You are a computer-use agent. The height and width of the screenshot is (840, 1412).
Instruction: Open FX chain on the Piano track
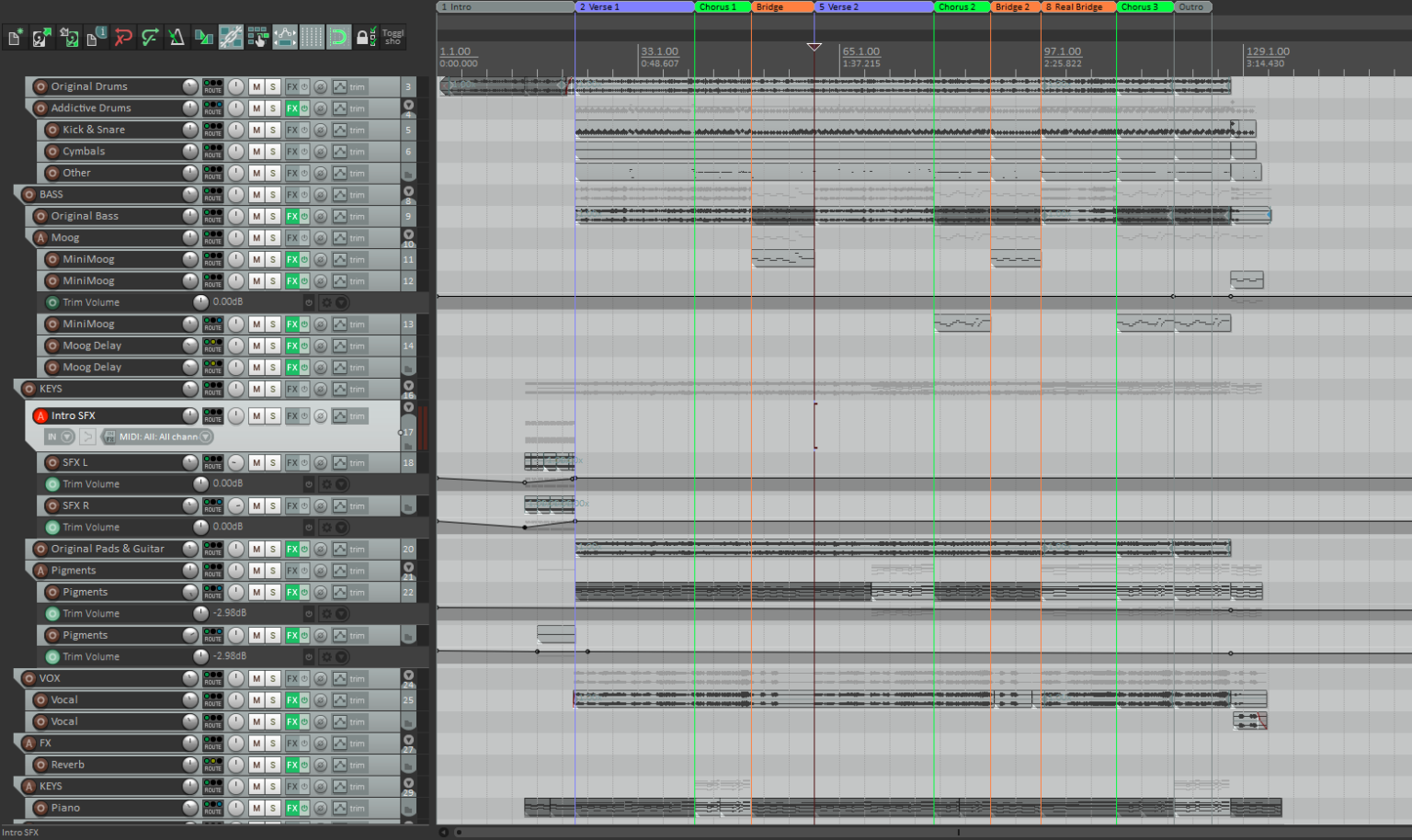tap(291, 808)
